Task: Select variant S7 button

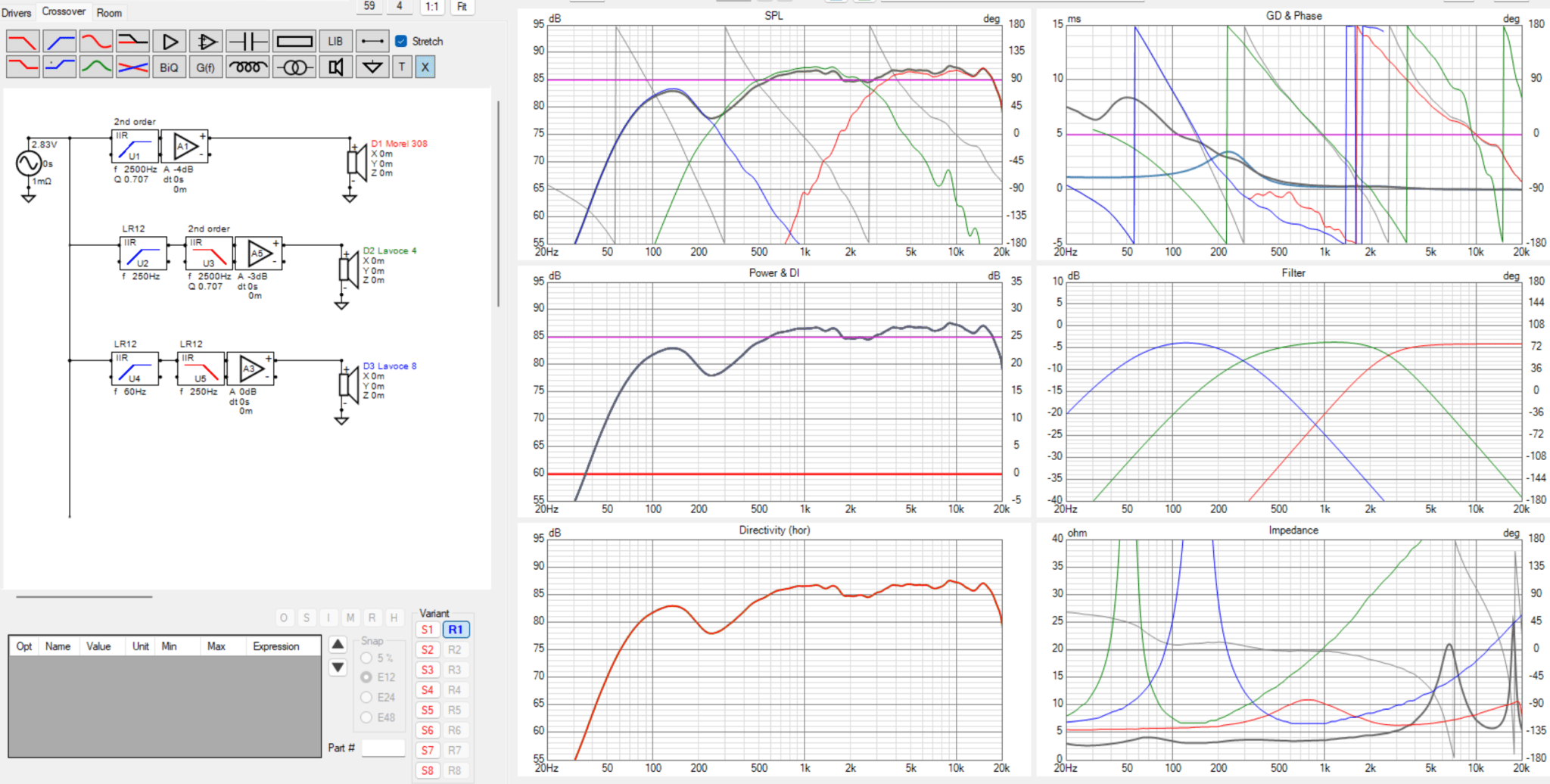Action: [x=428, y=750]
